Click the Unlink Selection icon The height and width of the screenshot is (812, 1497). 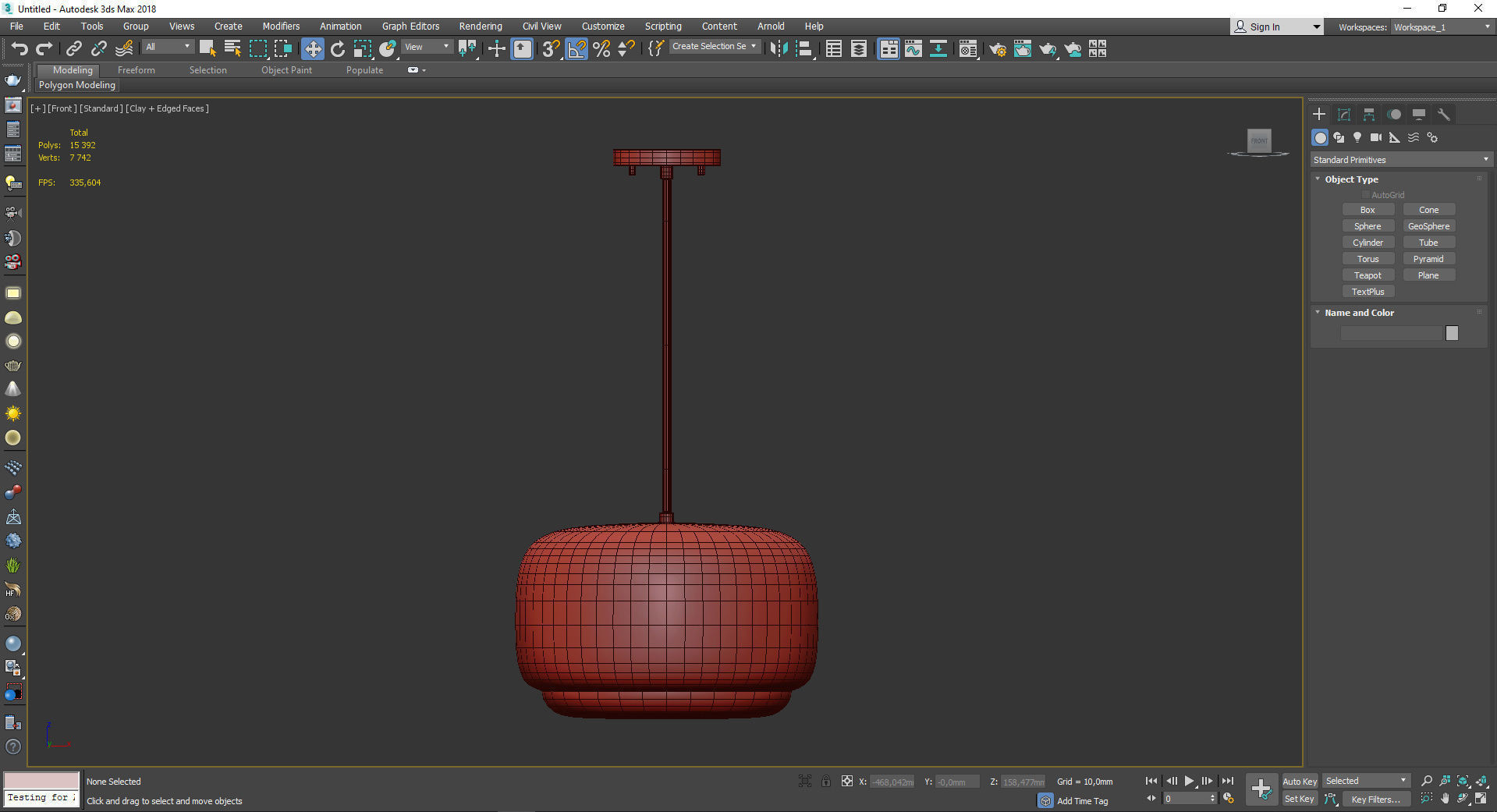click(98, 49)
